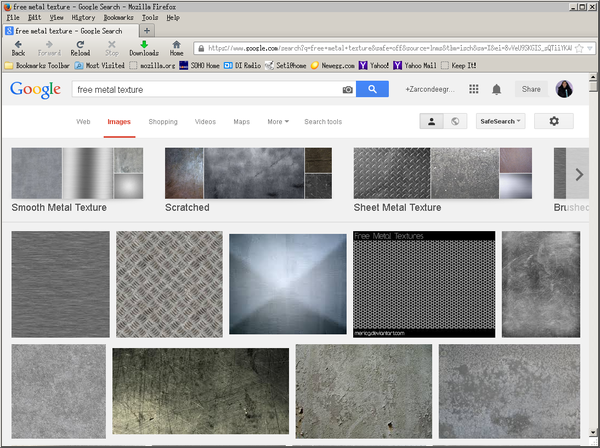Open the Bookmarks menu
This screenshot has height=448, width=600.
pos(118,17)
